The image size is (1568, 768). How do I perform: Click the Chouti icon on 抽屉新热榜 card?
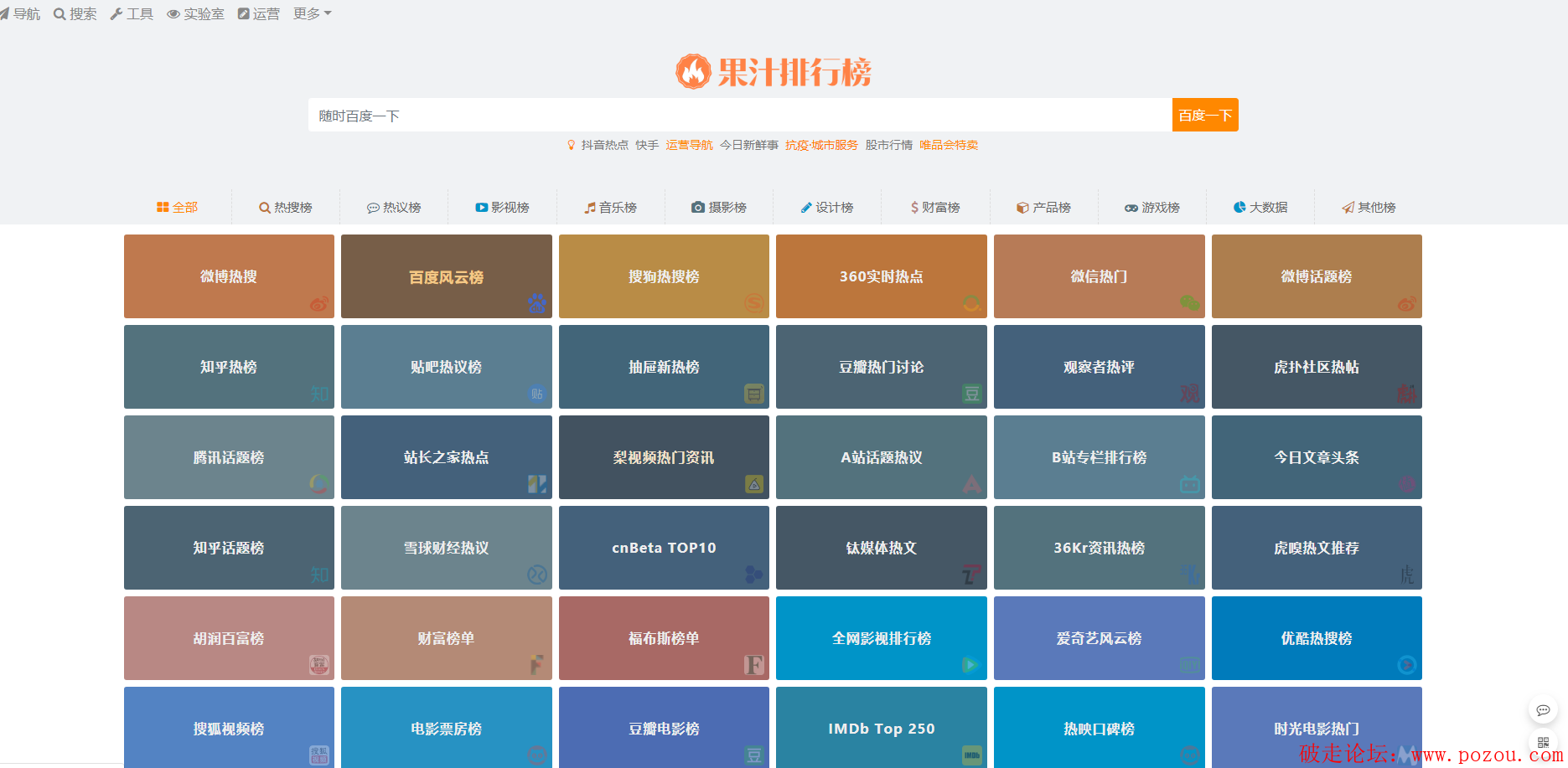tap(754, 394)
